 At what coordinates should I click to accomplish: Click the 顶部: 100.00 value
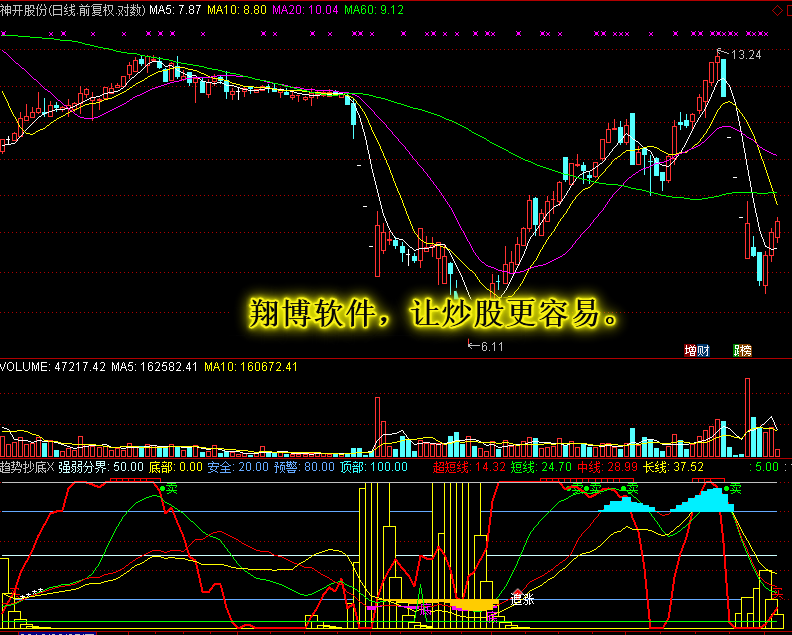click(374, 467)
